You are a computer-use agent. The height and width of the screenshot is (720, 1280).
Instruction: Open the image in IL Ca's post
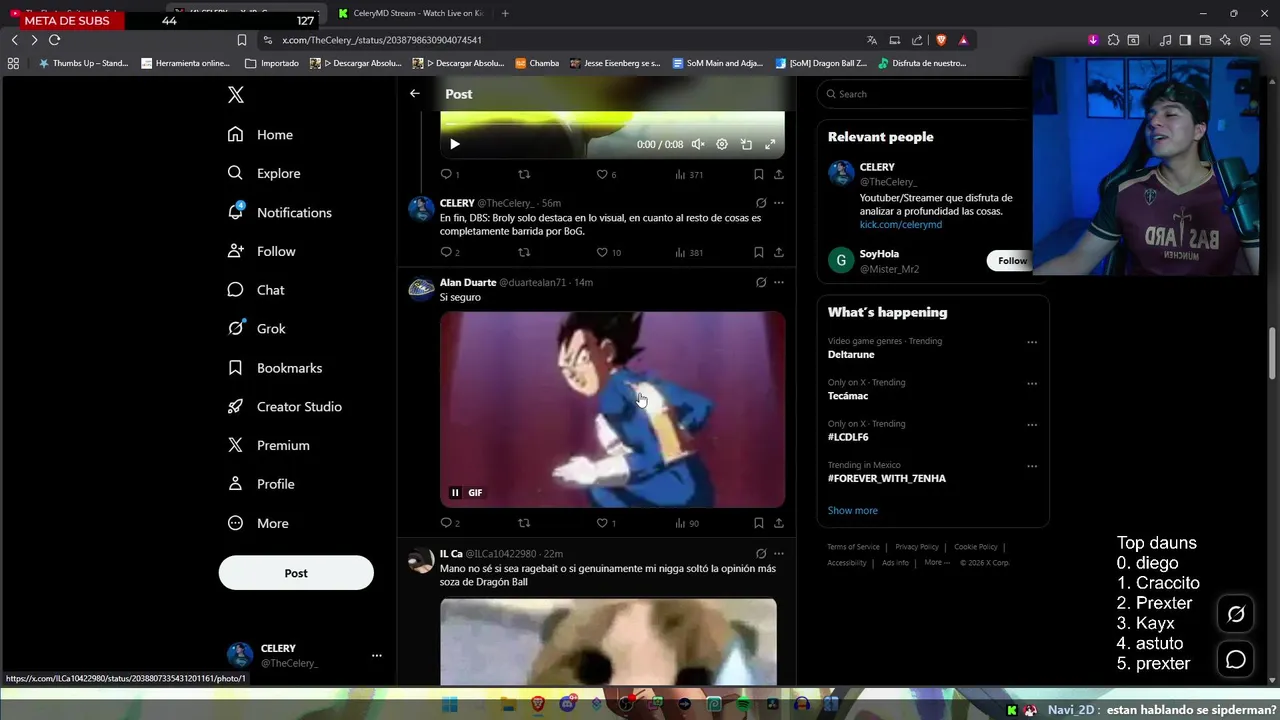608,642
